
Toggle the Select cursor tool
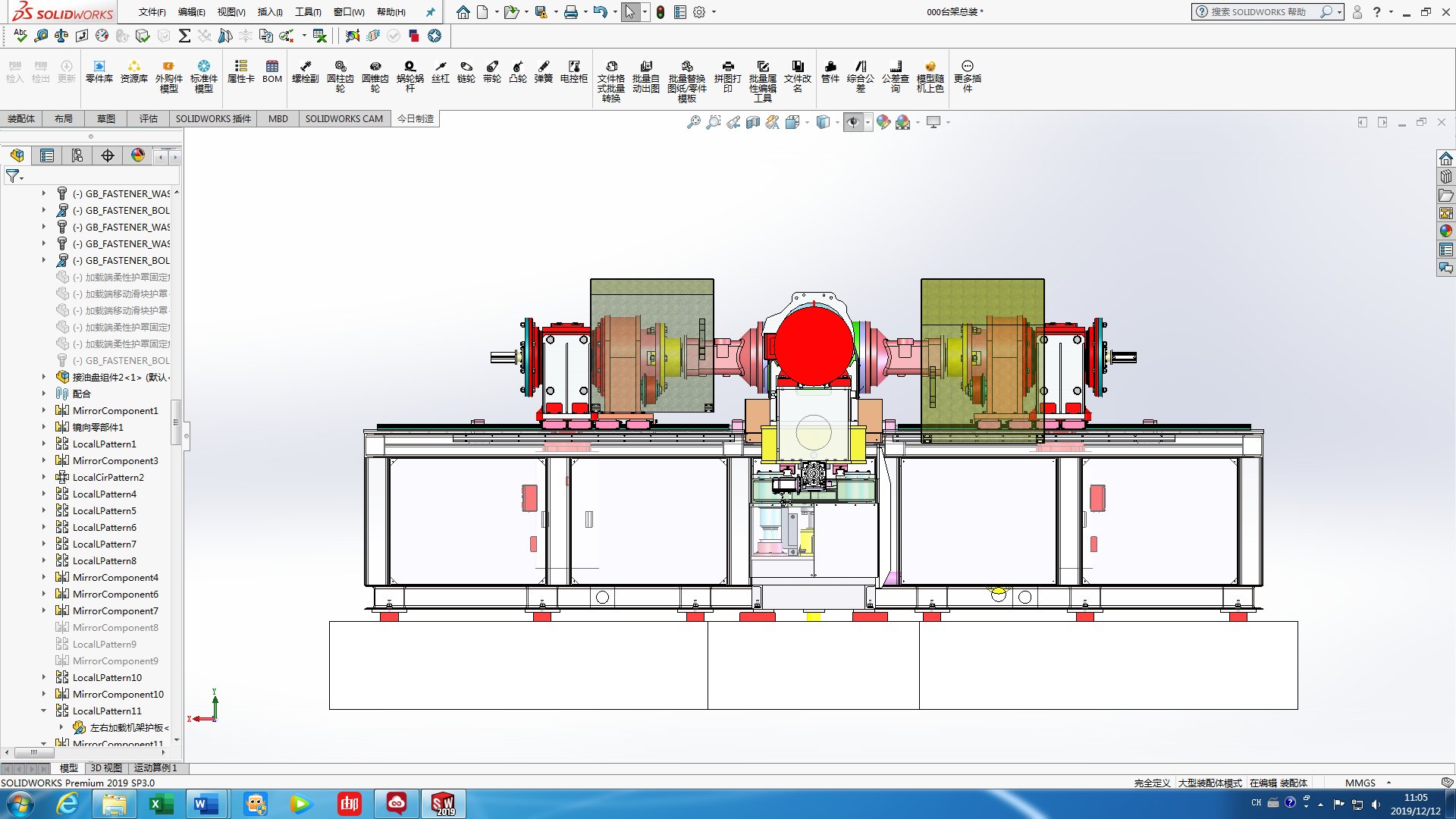pos(630,12)
